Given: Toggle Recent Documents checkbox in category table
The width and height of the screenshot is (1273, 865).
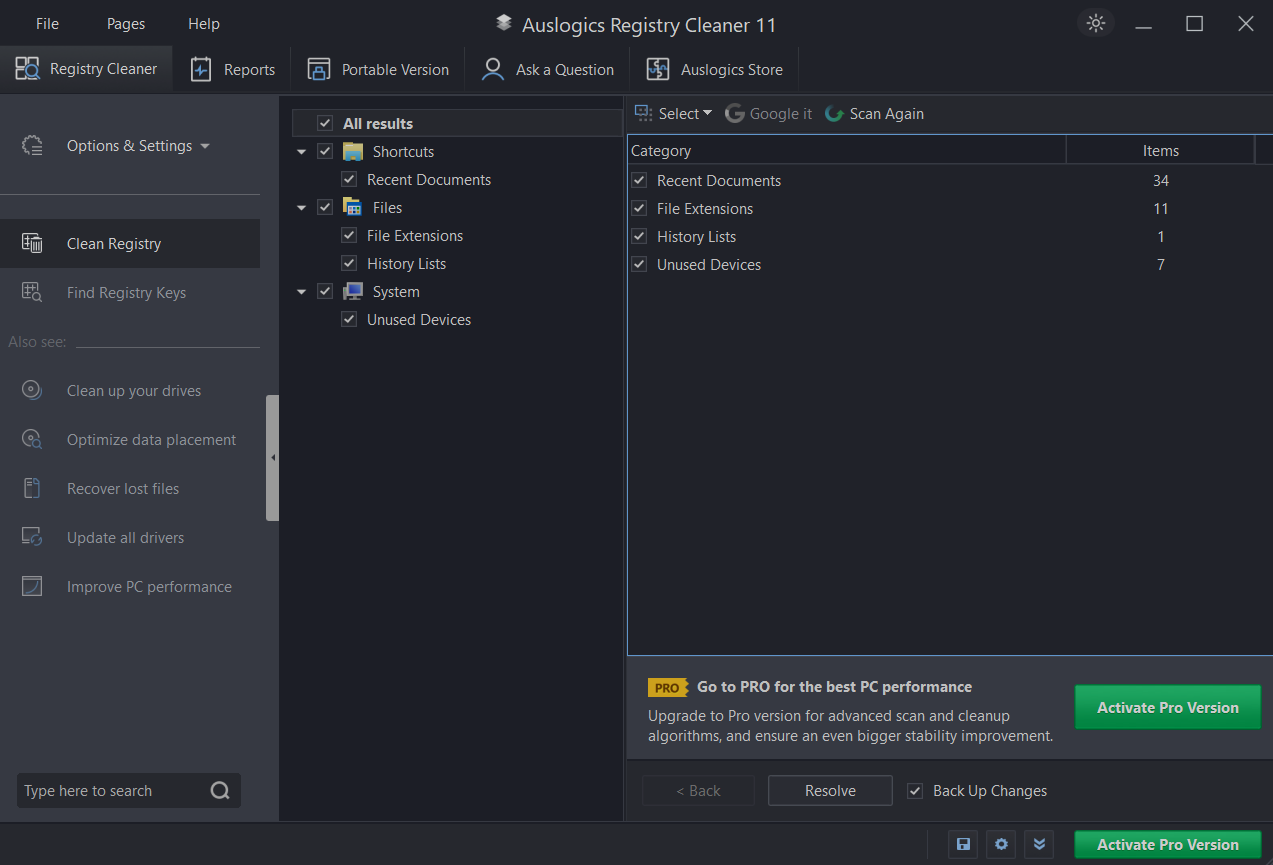Looking at the screenshot, I should 640,181.
